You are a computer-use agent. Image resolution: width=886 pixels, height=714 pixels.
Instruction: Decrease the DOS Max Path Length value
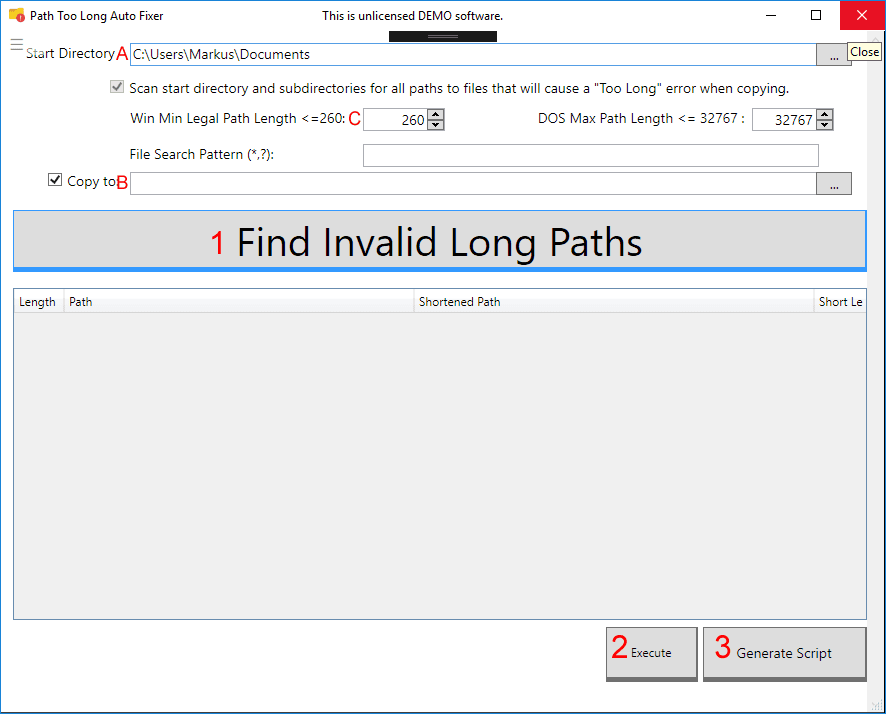click(824, 124)
